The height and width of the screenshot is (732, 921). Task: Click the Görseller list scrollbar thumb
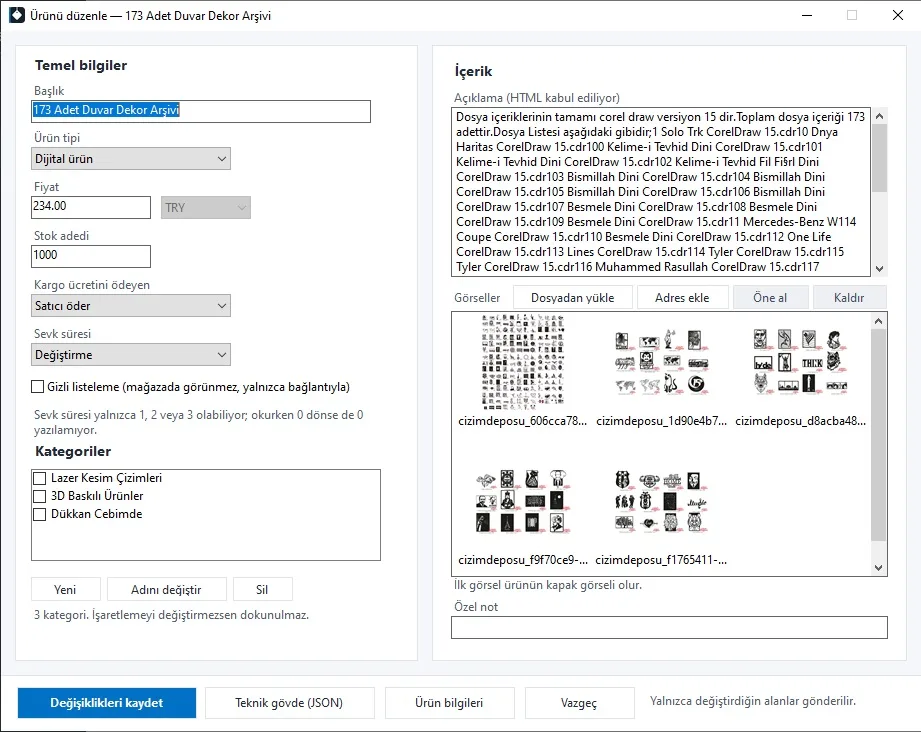[x=879, y=435]
